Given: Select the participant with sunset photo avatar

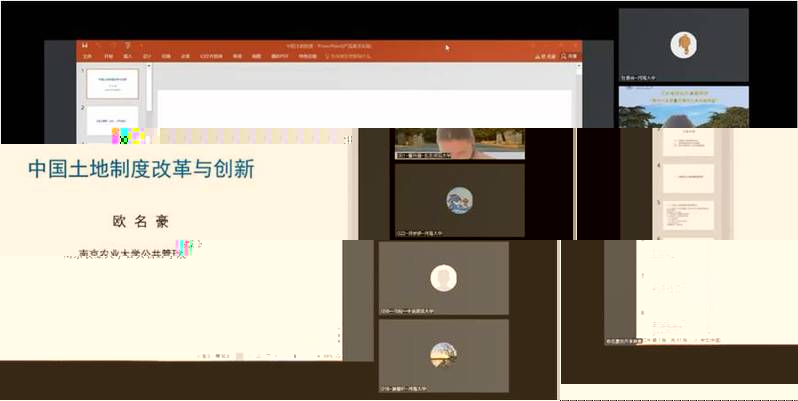Looking at the screenshot, I should (443, 354).
